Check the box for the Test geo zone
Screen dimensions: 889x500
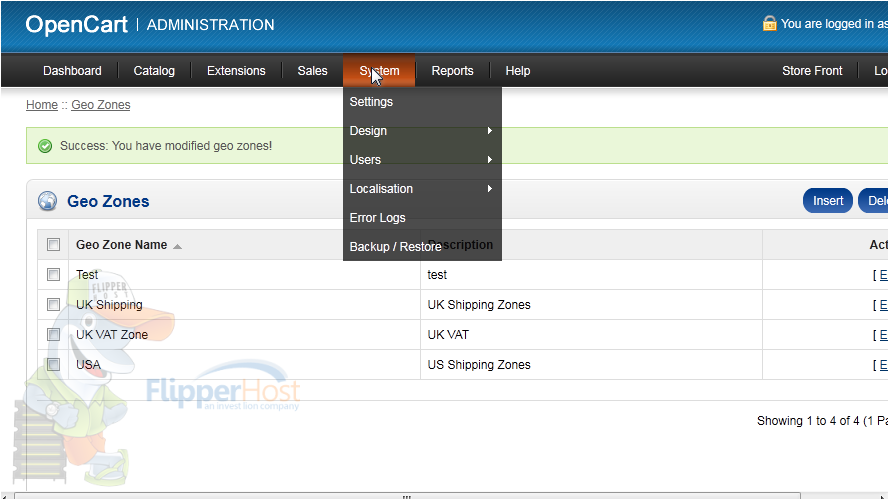[53, 275]
